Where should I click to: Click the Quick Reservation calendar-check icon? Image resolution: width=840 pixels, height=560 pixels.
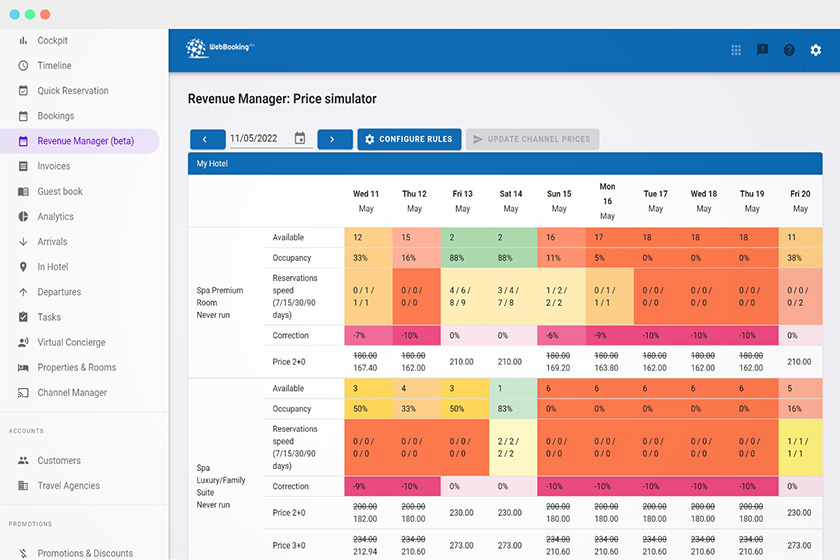pos(23,91)
